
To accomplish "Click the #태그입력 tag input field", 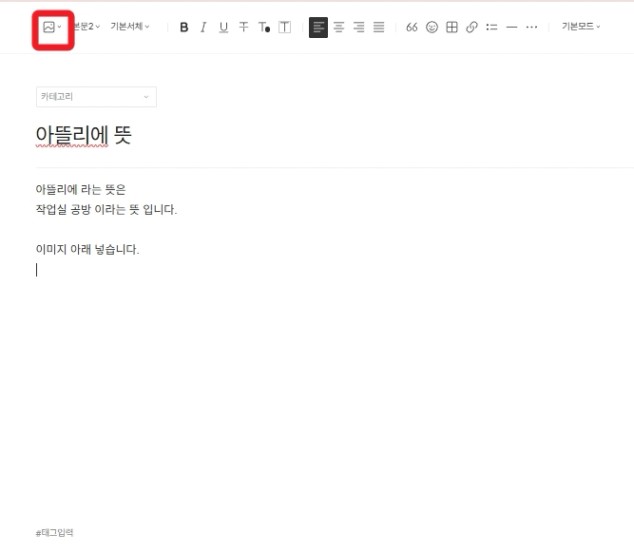I will click(55, 533).
